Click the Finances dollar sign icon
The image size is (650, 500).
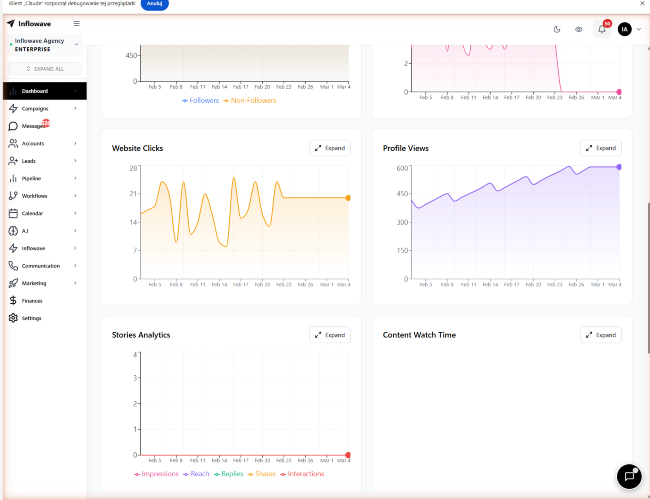point(12,300)
